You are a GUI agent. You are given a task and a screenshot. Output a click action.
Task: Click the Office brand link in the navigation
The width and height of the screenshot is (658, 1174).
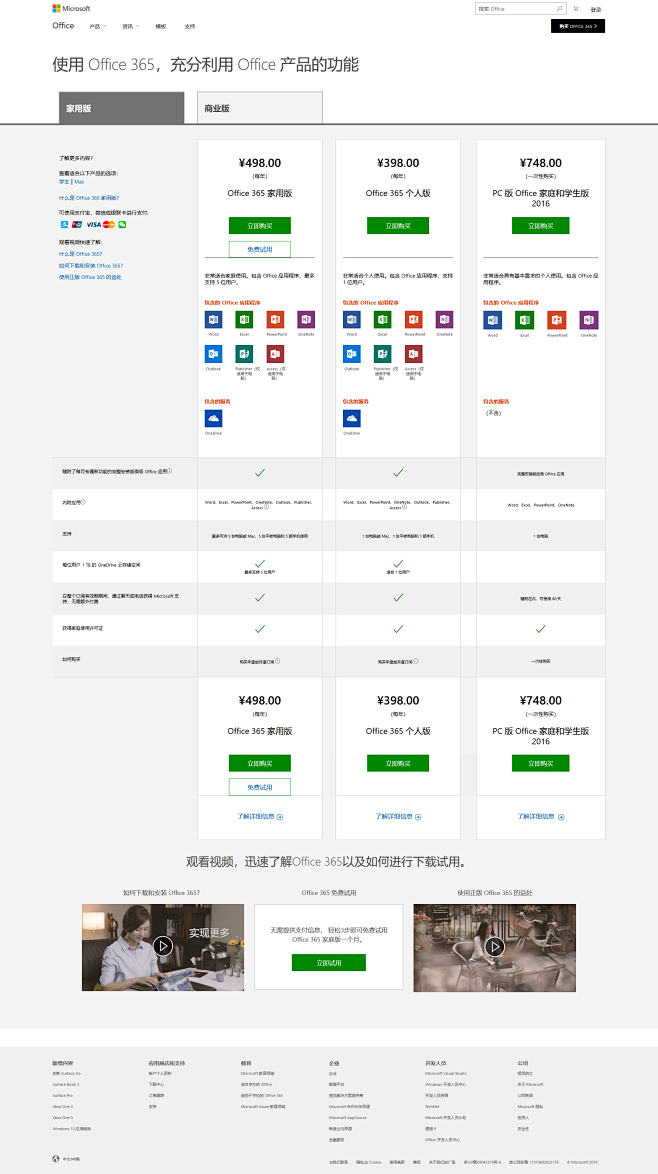click(63, 25)
